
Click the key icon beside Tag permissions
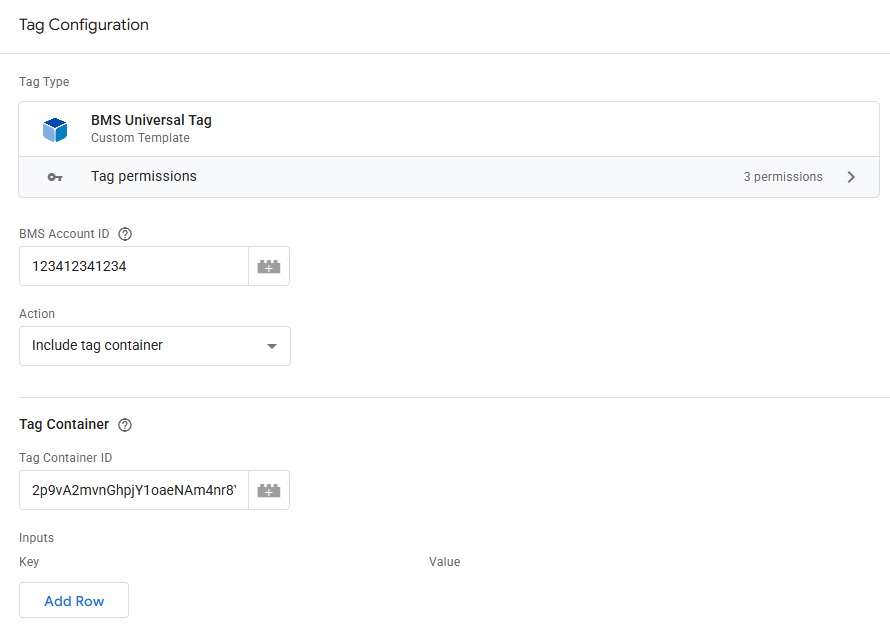(x=55, y=177)
